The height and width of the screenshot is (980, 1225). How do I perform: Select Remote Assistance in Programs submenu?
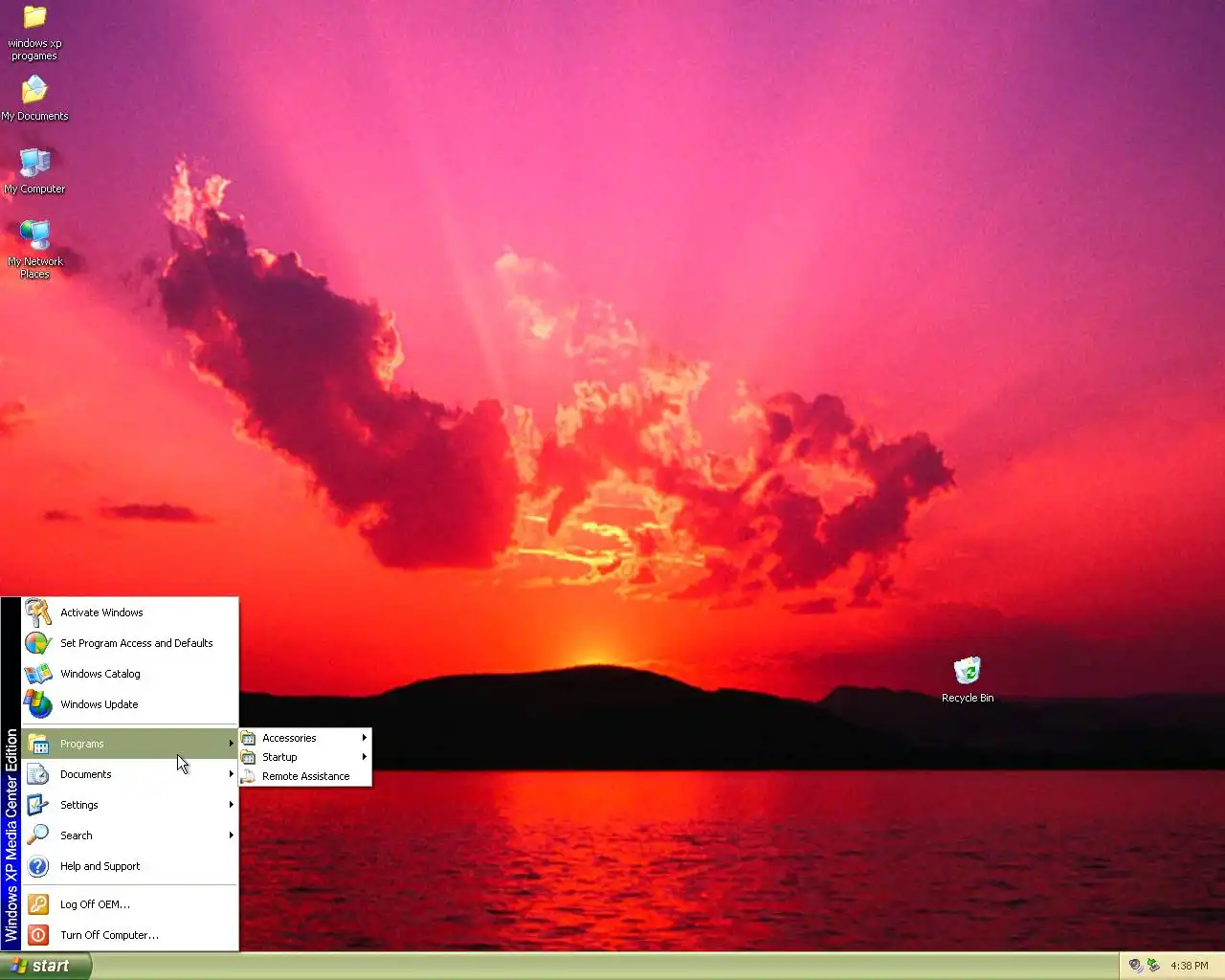click(x=305, y=776)
